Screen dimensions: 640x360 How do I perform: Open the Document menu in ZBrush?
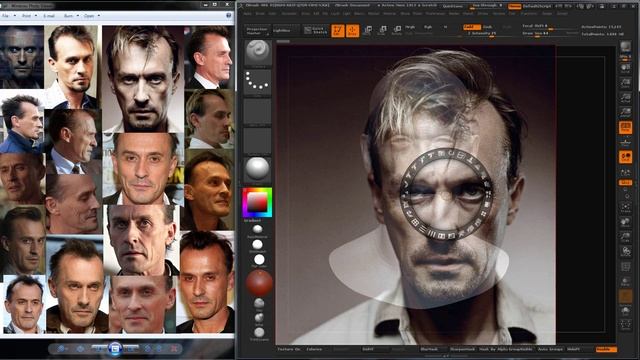pyautogui.click(x=289, y=13)
